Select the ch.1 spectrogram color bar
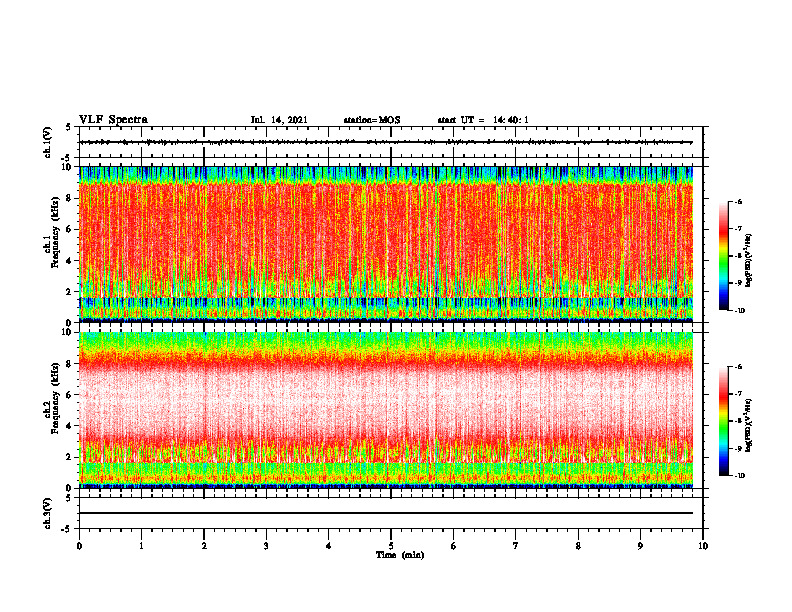Image resolution: width=792 pixels, height=612 pixels. [x=723, y=256]
